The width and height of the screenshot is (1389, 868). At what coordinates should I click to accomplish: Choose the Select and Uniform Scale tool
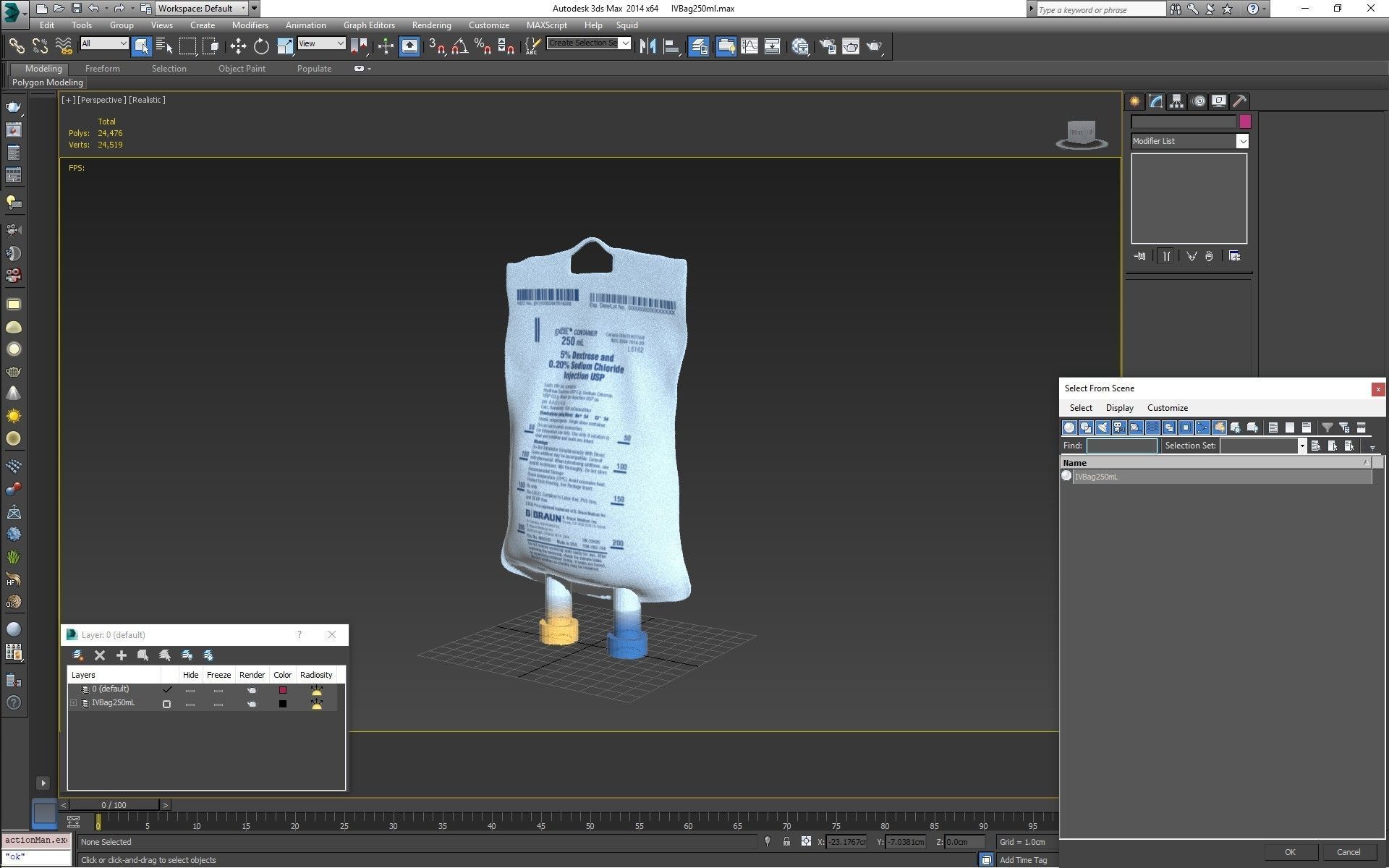pos(284,46)
